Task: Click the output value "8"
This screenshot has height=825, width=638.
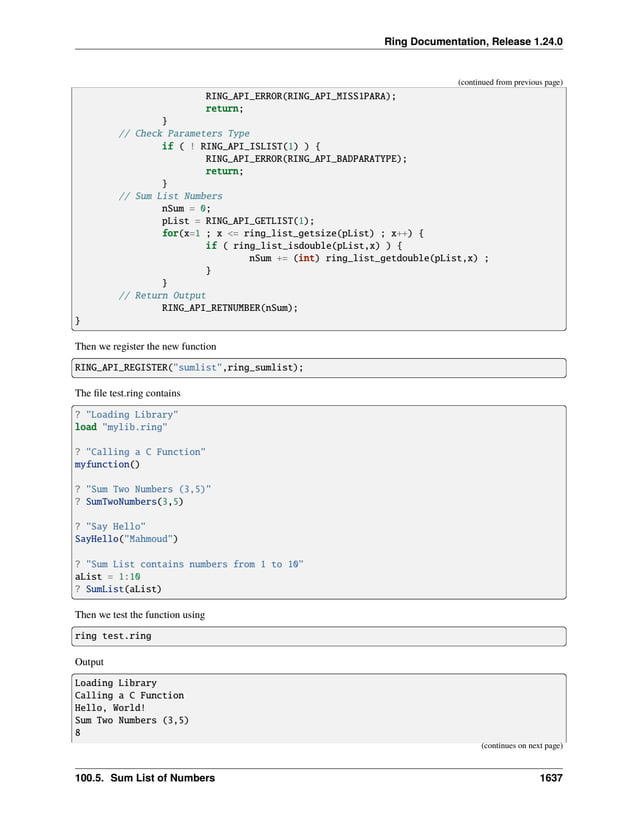Action: point(78,733)
